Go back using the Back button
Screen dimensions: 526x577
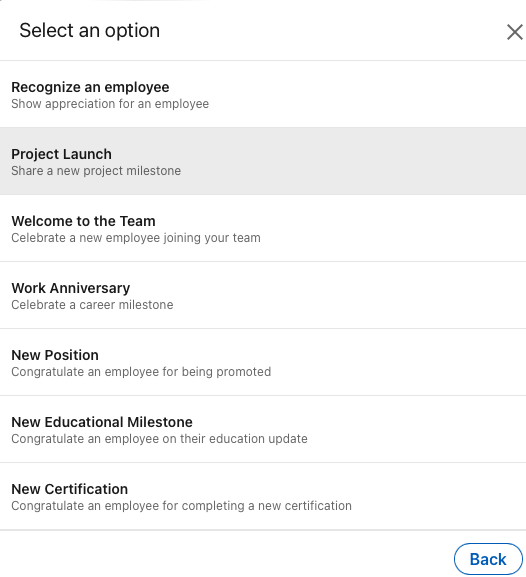tap(488, 559)
